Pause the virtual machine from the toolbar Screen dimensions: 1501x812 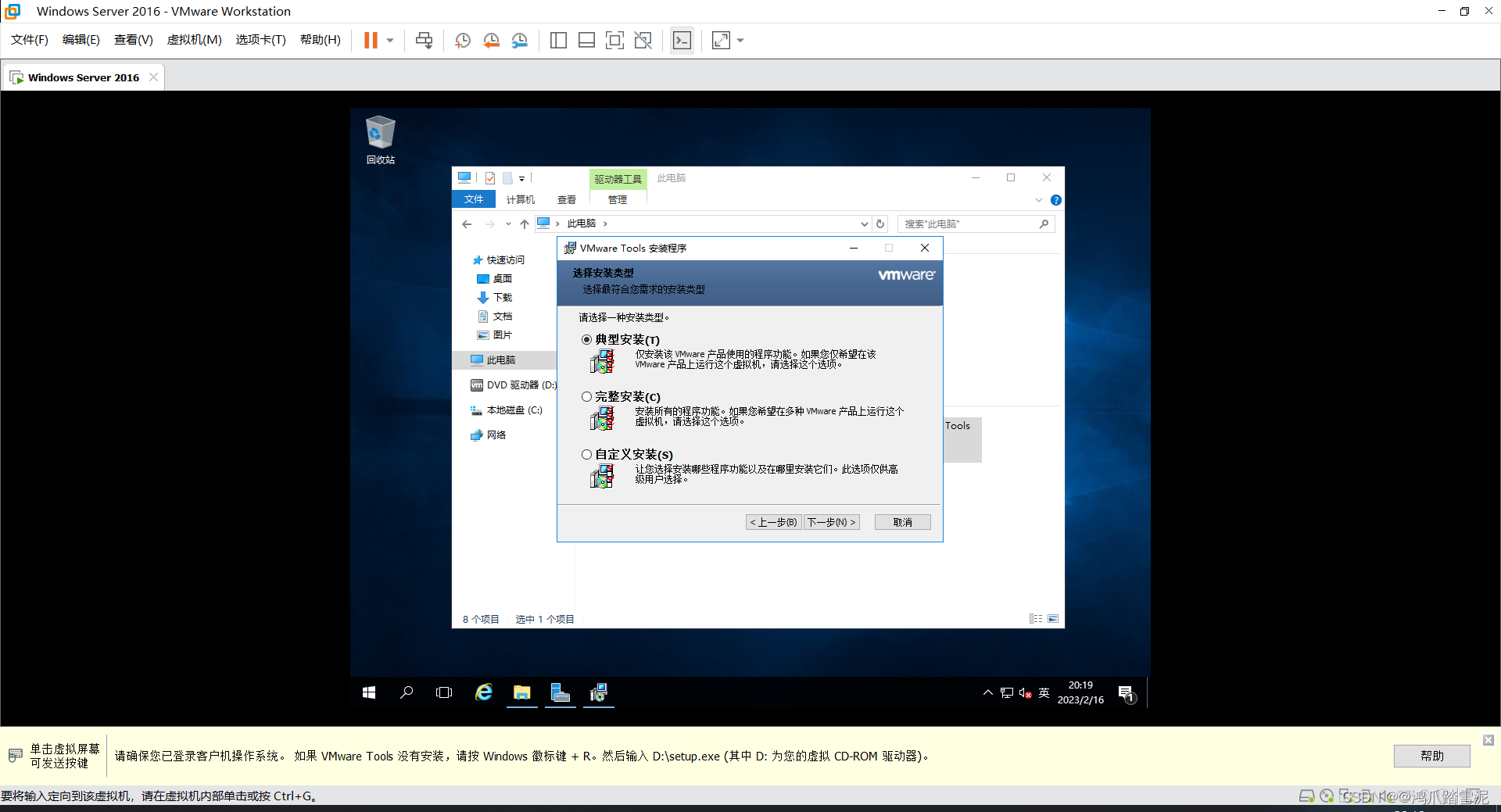tap(371, 40)
